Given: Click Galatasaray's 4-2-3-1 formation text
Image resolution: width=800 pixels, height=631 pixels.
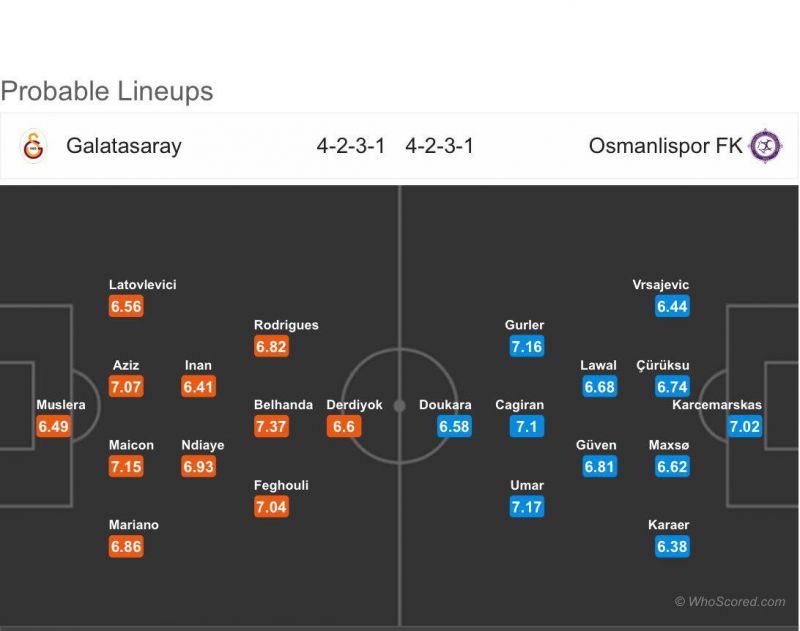Looking at the screenshot, I should (351, 146).
